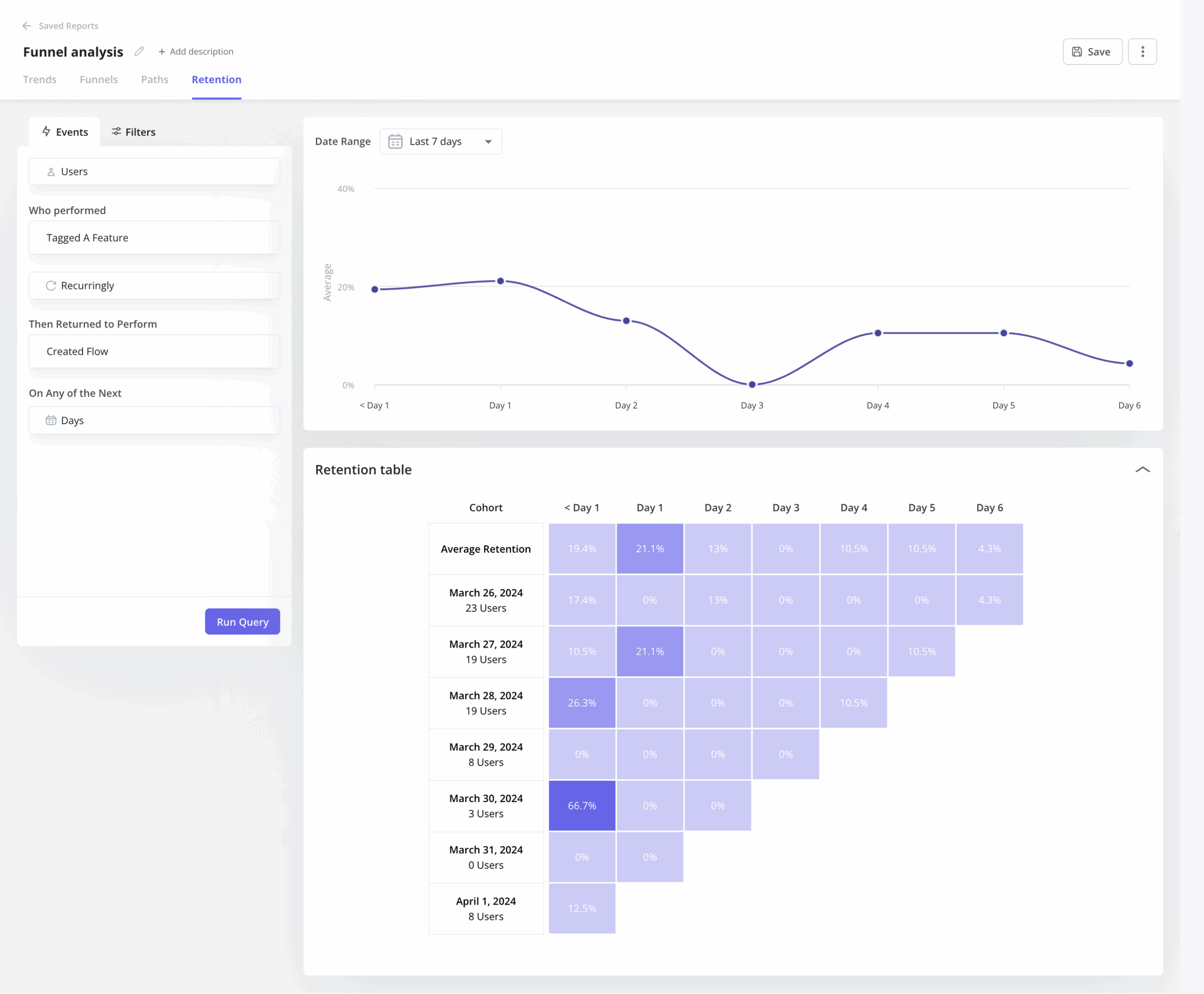Click the filter sliders icon beside Filters

[x=117, y=132]
